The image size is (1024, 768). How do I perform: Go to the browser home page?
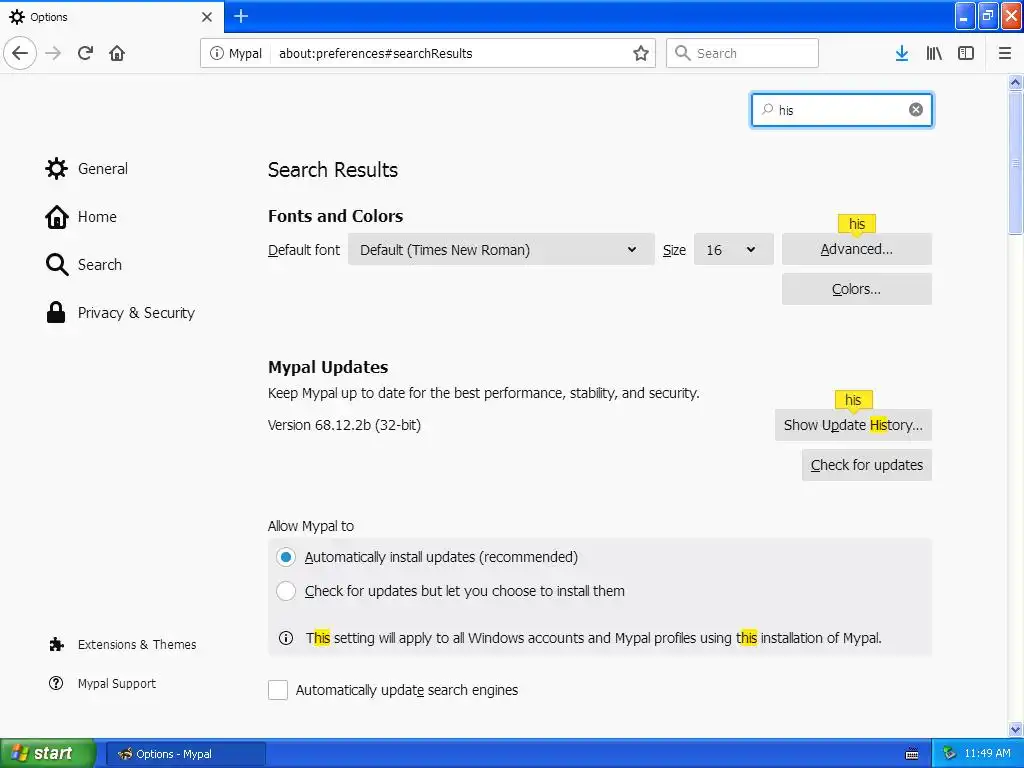pos(117,53)
